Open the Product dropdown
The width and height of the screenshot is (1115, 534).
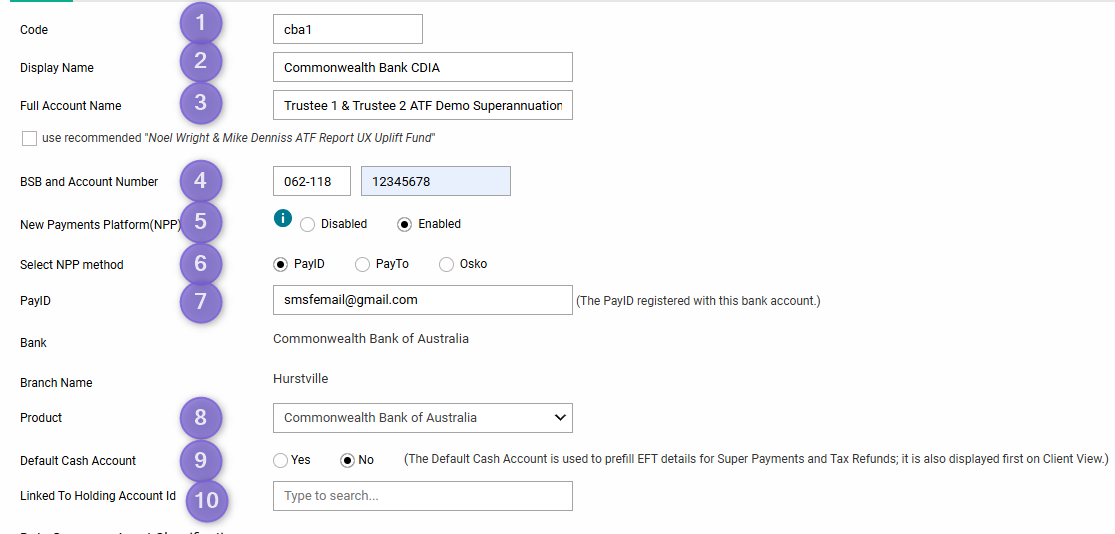coord(422,417)
